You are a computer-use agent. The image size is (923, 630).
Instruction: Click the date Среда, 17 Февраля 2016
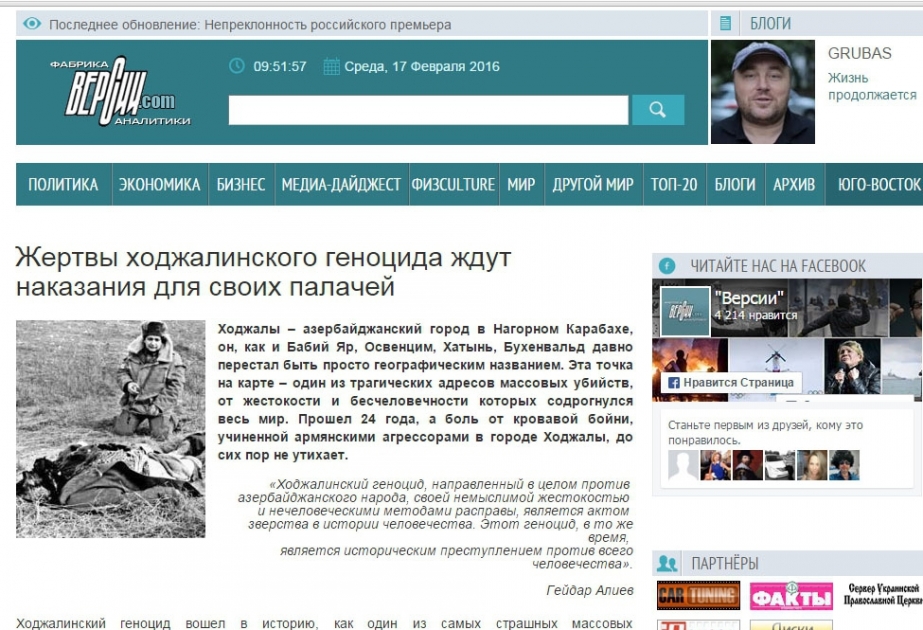[x=421, y=67]
